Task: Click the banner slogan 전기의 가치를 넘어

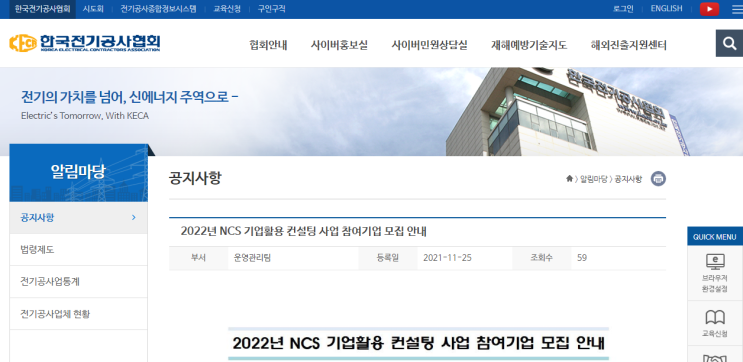Action: [x=130, y=97]
